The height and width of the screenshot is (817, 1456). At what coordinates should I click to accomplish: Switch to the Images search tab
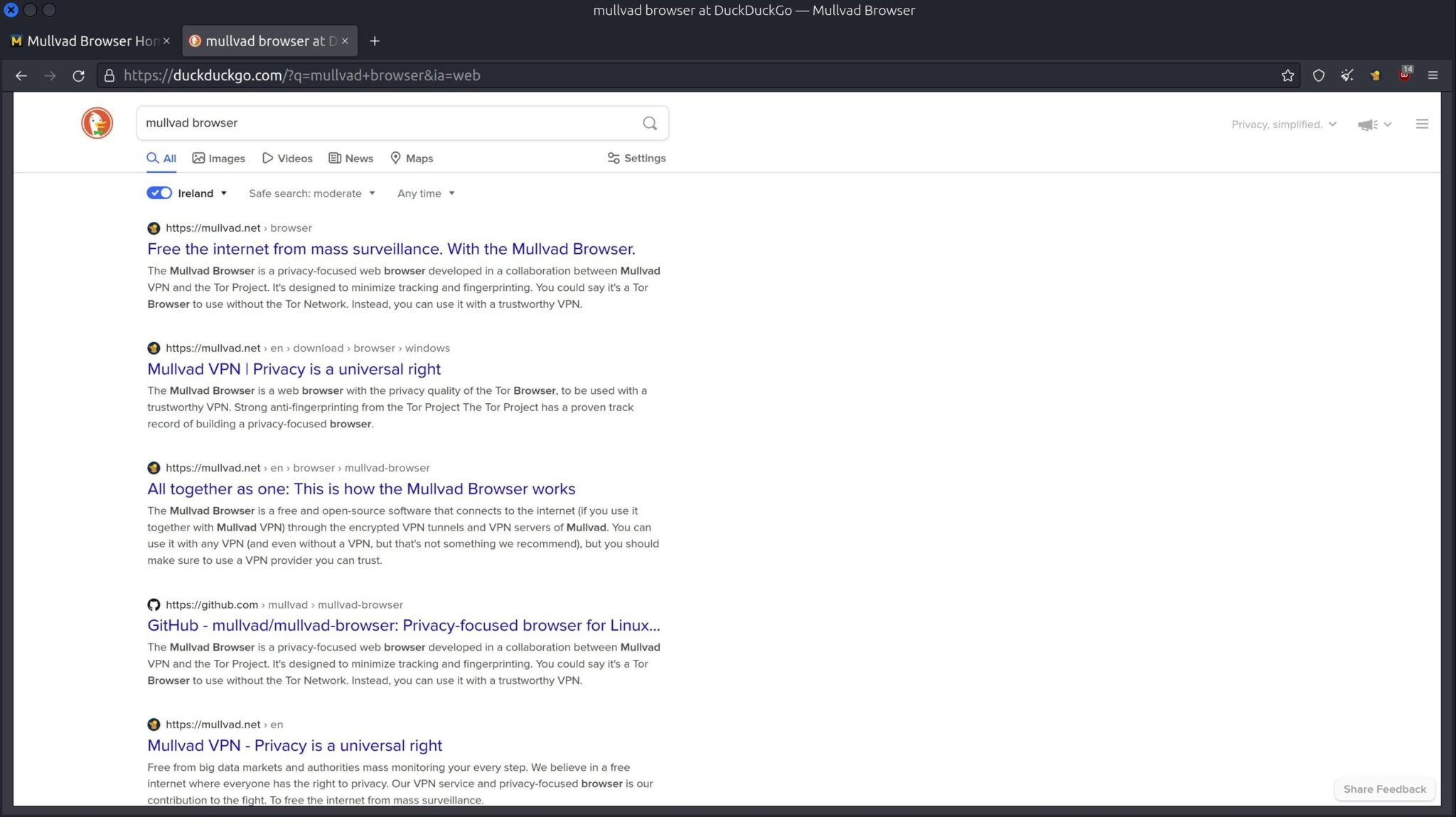tap(218, 159)
